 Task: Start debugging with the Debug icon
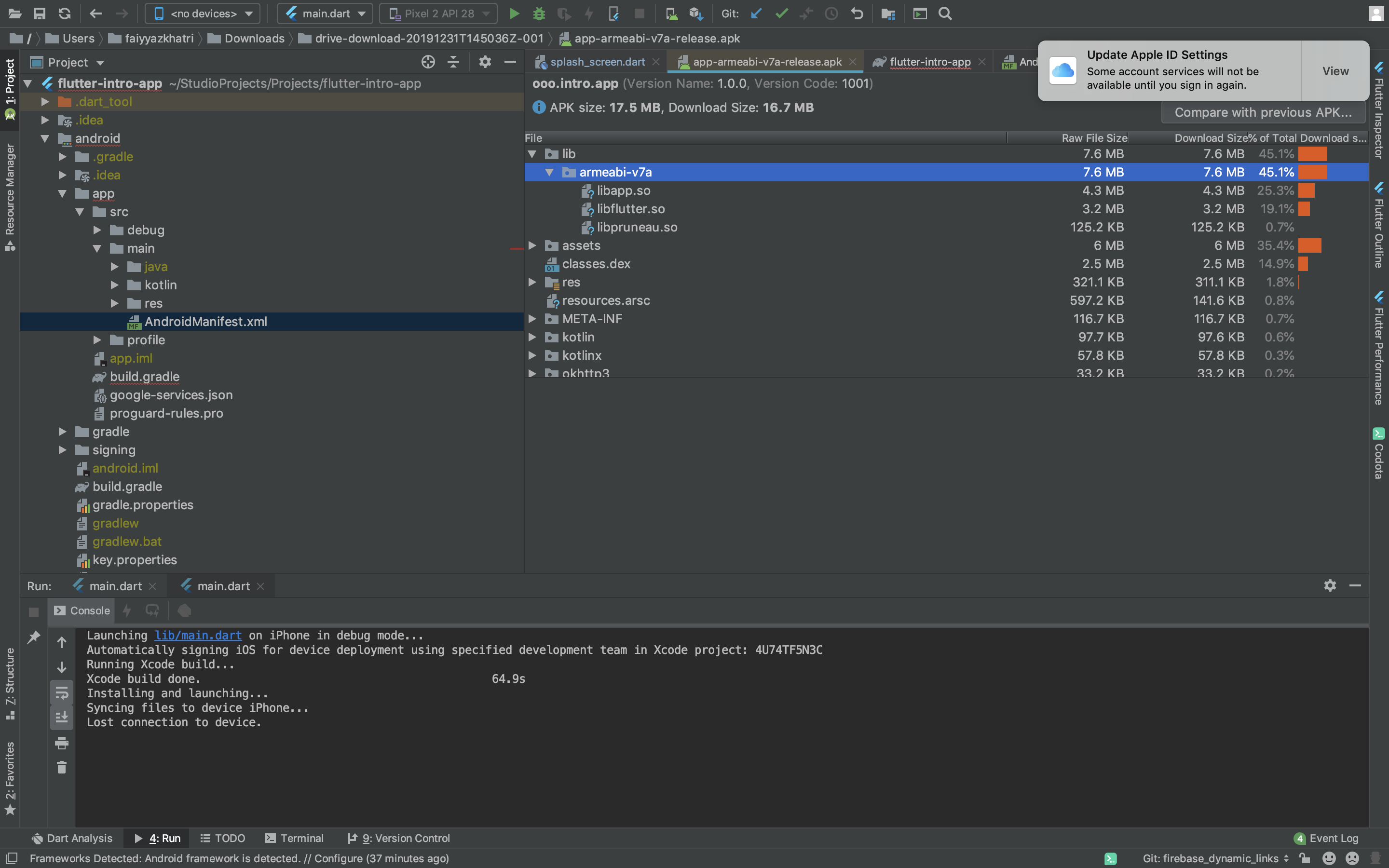[539, 13]
